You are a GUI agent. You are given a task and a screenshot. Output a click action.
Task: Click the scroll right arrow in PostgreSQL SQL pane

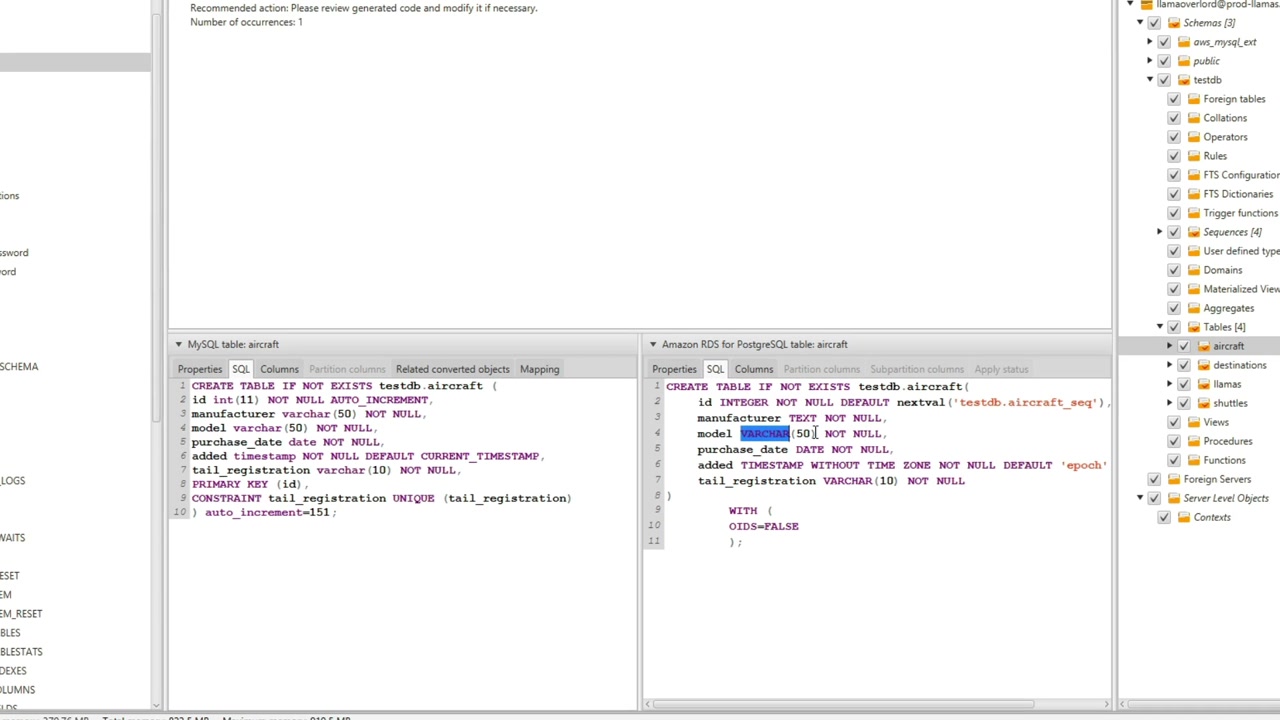[x=1106, y=704]
